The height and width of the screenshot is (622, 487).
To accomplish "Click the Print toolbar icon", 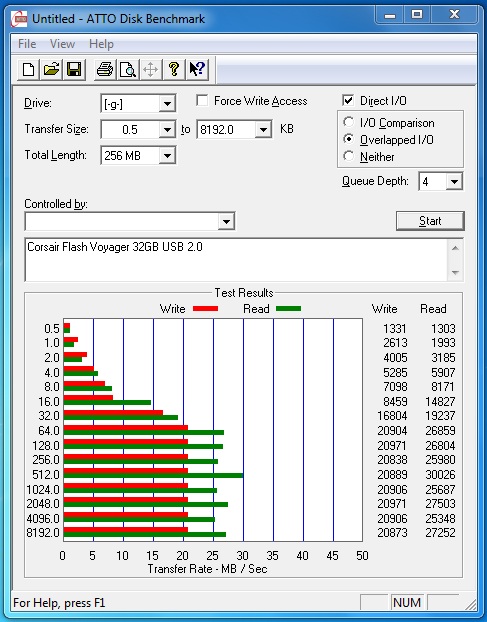I will tap(105, 69).
